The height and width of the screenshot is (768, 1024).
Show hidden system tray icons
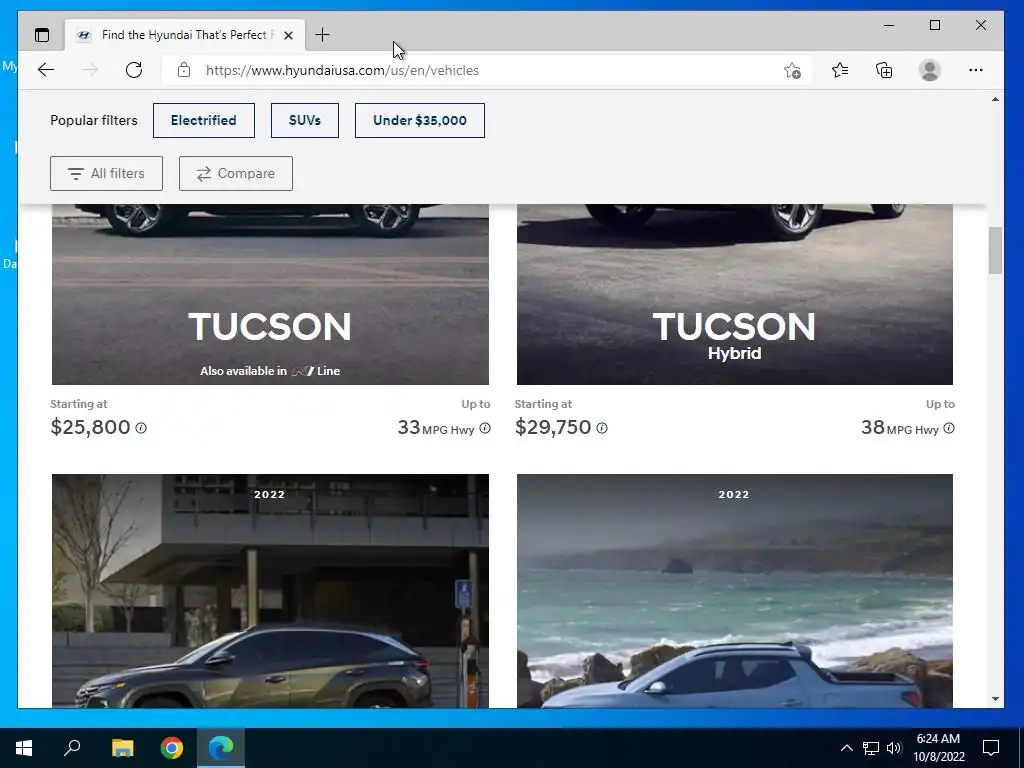coord(846,748)
